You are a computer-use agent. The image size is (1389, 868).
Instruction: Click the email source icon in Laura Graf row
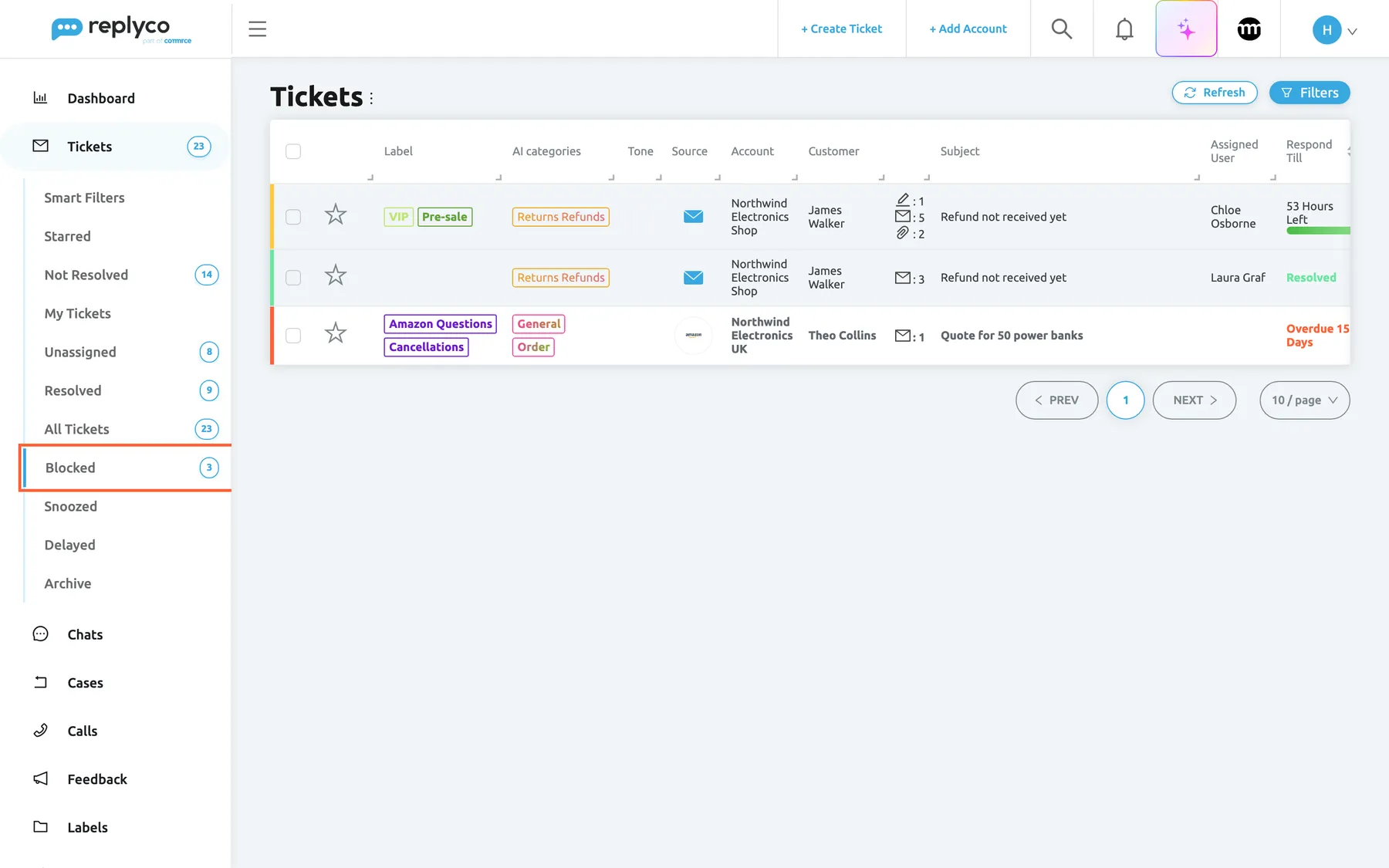(x=693, y=277)
